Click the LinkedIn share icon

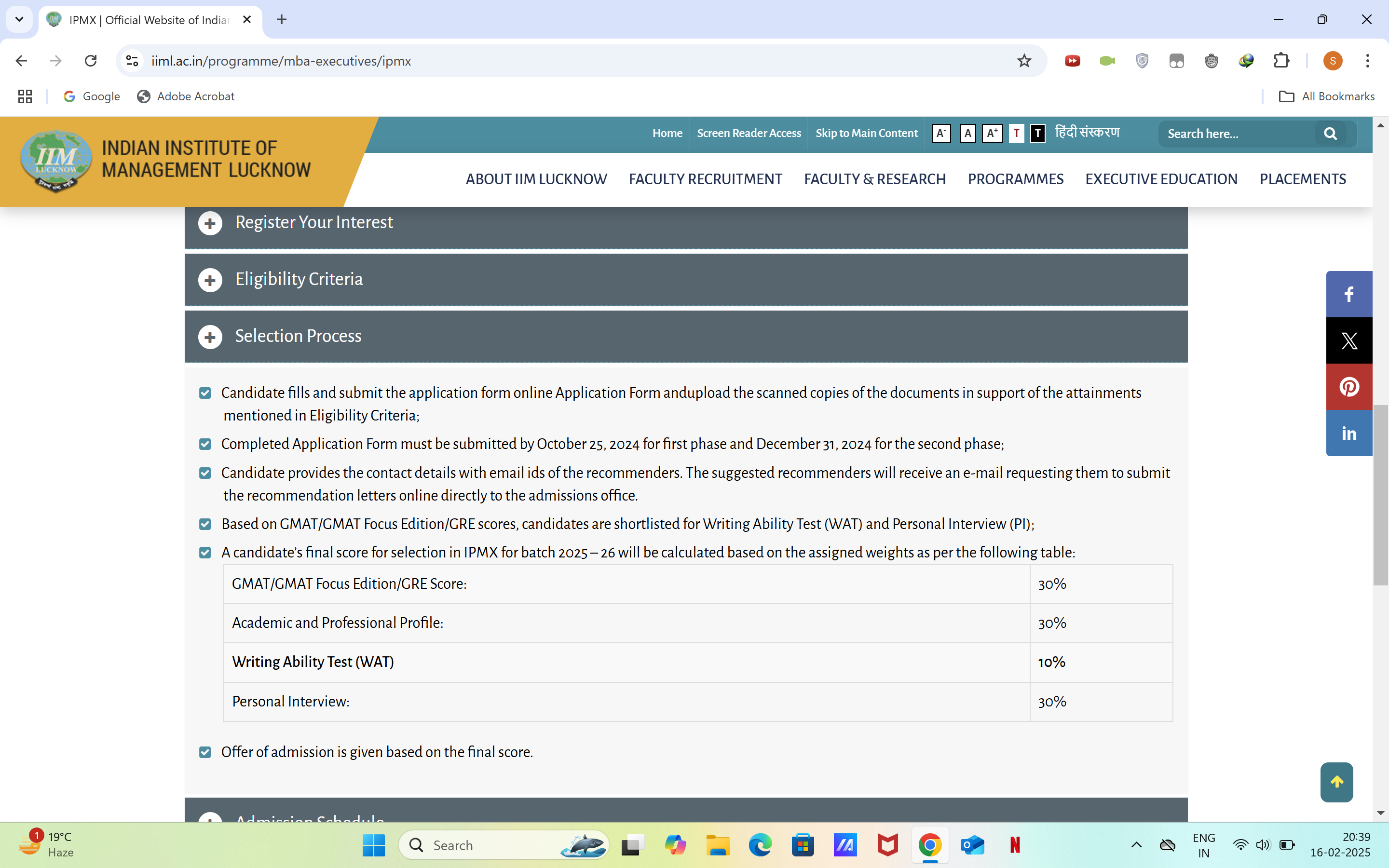1349,434
